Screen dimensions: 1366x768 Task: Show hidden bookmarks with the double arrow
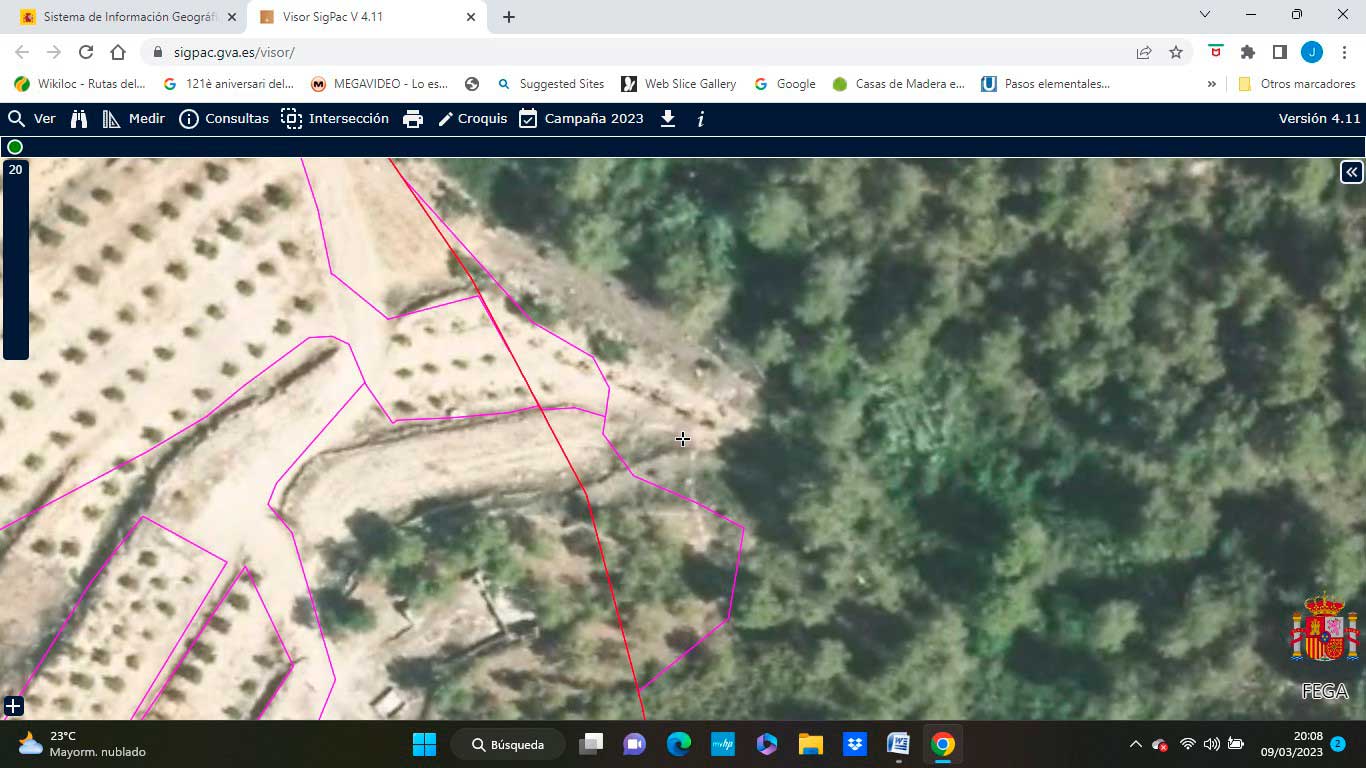pos(1212,84)
